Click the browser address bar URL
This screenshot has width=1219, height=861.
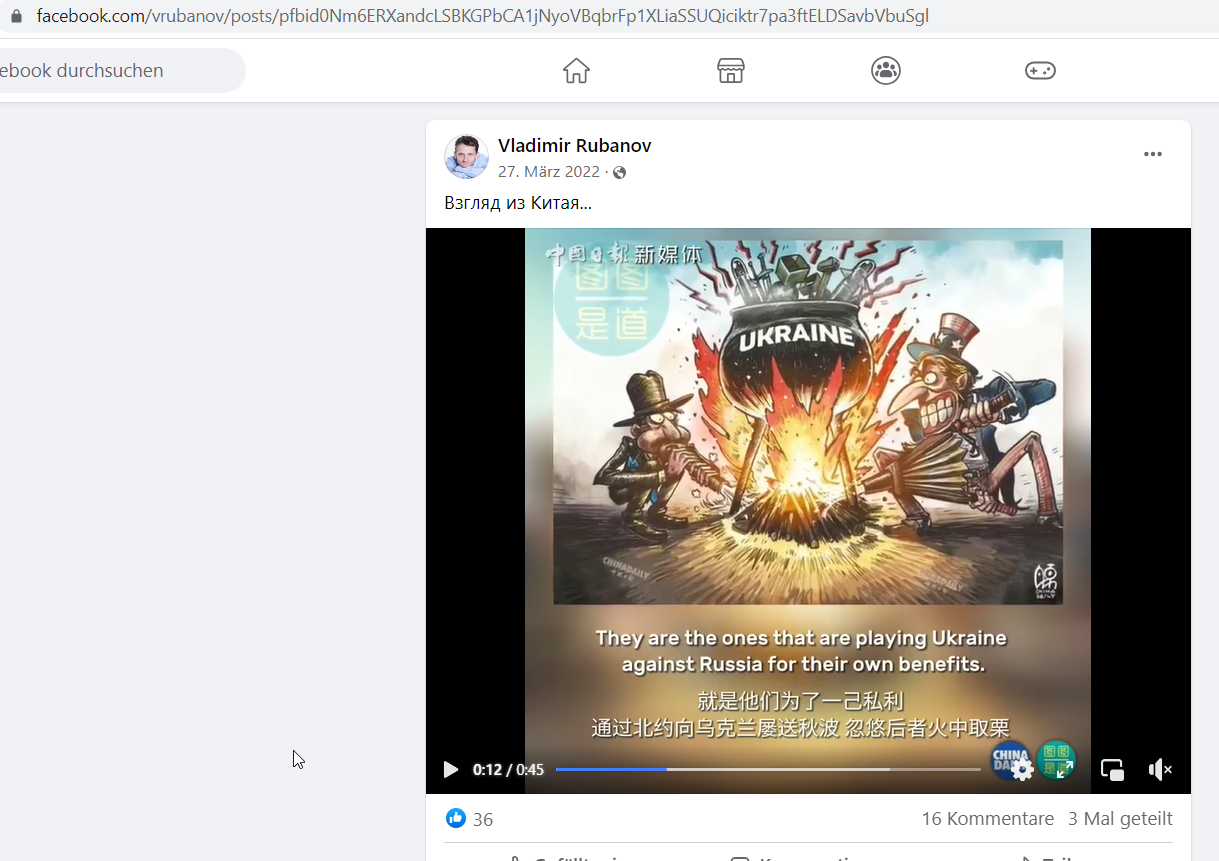coord(483,16)
